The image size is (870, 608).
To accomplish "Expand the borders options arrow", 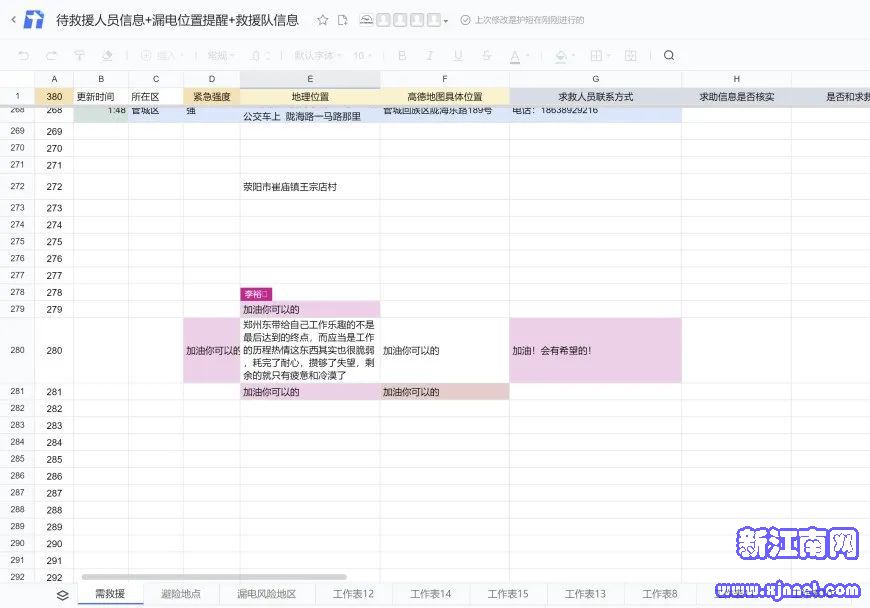I will point(609,56).
